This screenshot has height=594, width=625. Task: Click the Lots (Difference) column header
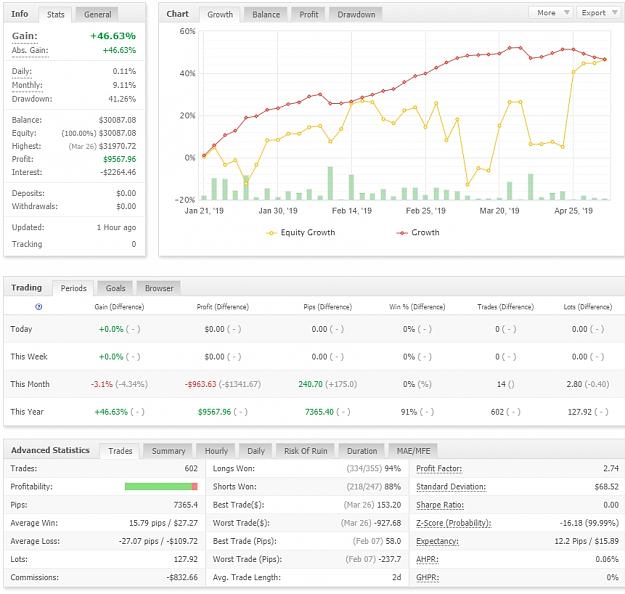[x=588, y=307]
